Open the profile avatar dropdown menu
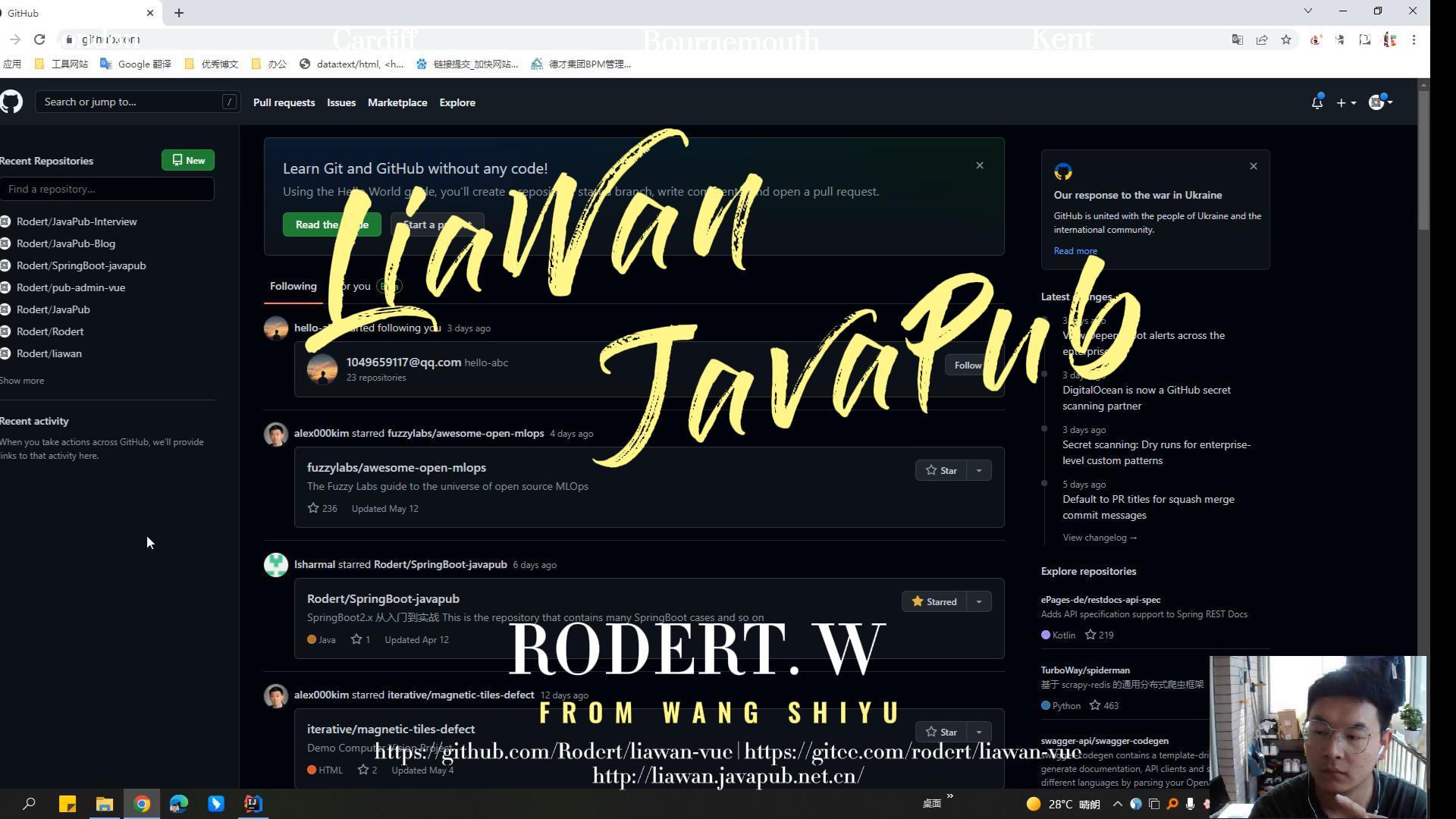This screenshot has height=819, width=1456. pyautogui.click(x=1380, y=103)
